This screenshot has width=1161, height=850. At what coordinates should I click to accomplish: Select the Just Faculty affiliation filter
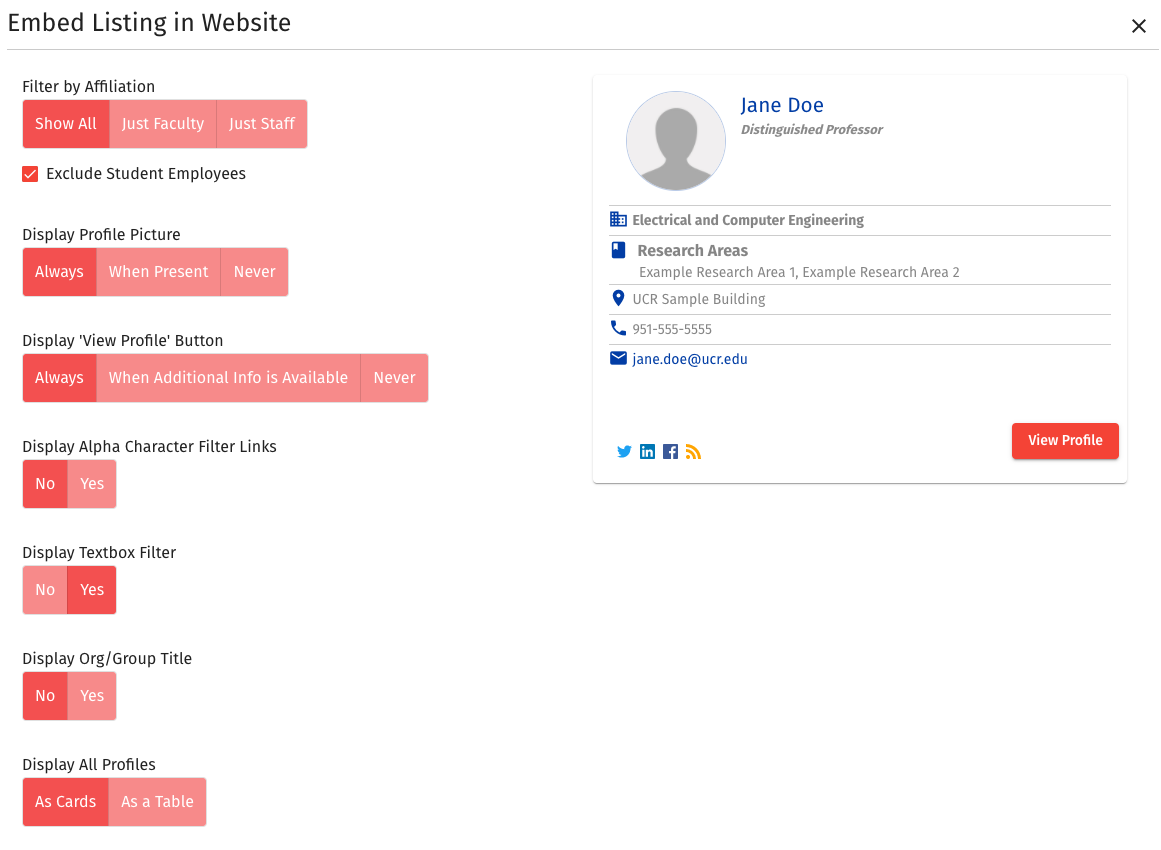(x=162, y=123)
